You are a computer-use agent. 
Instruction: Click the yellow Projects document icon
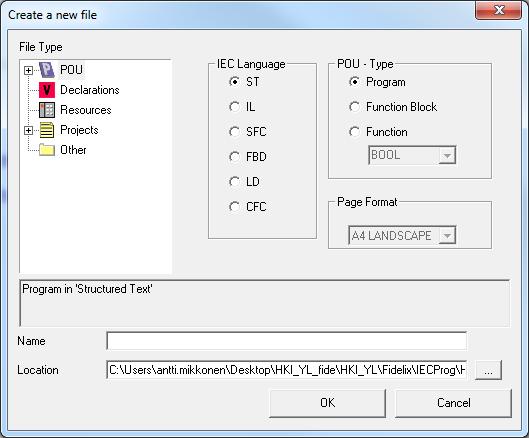pyautogui.click(x=47, y=130)
